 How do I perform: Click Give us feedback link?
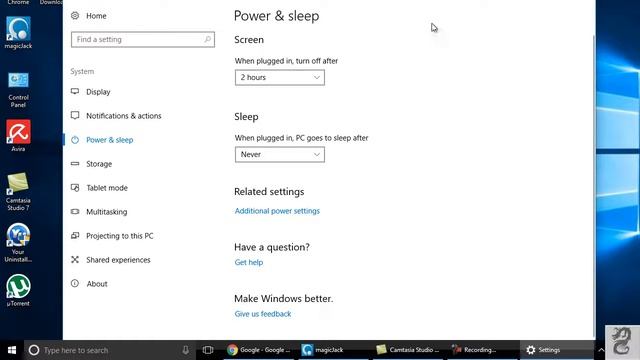coord(263,314)
